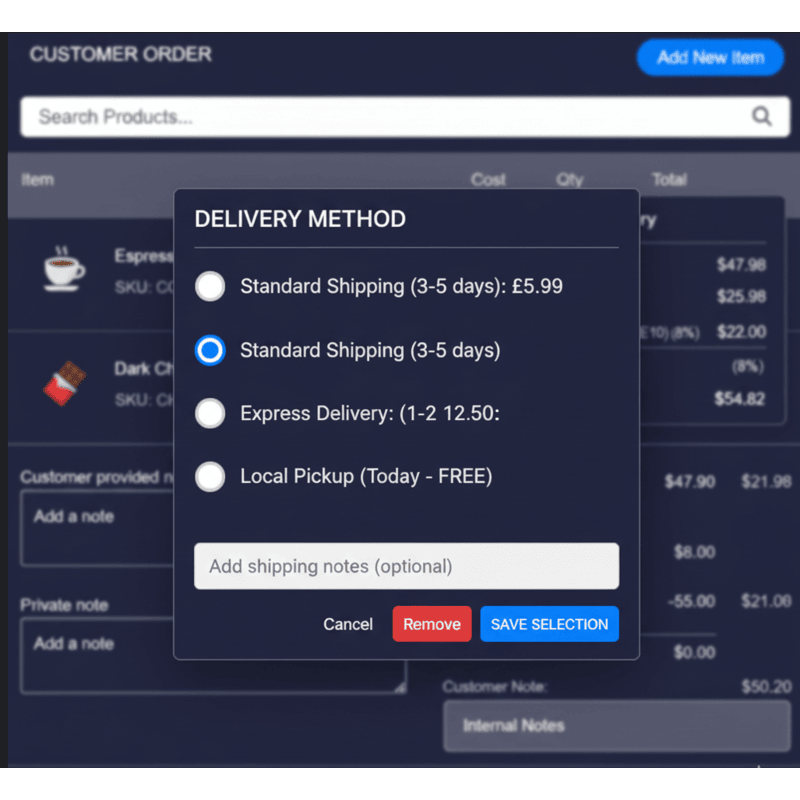
Task: Click the Local Pickup option label text
Action: coord(366,477)
